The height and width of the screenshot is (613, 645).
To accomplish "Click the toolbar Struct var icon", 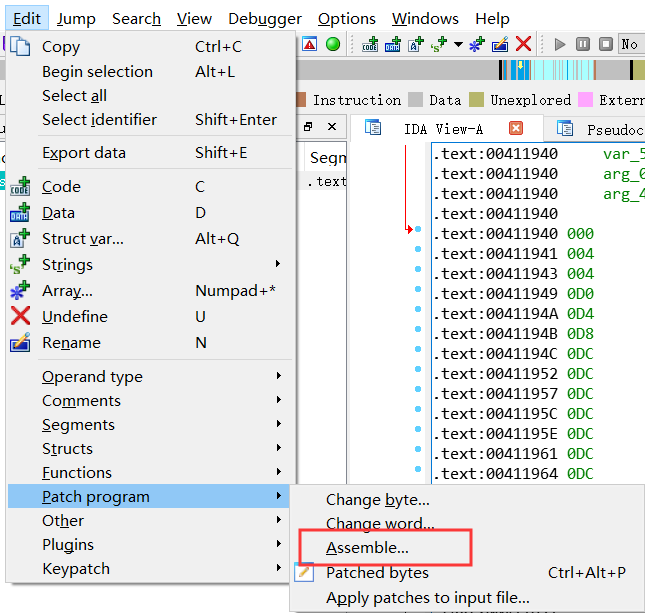I will click(416, 44).
